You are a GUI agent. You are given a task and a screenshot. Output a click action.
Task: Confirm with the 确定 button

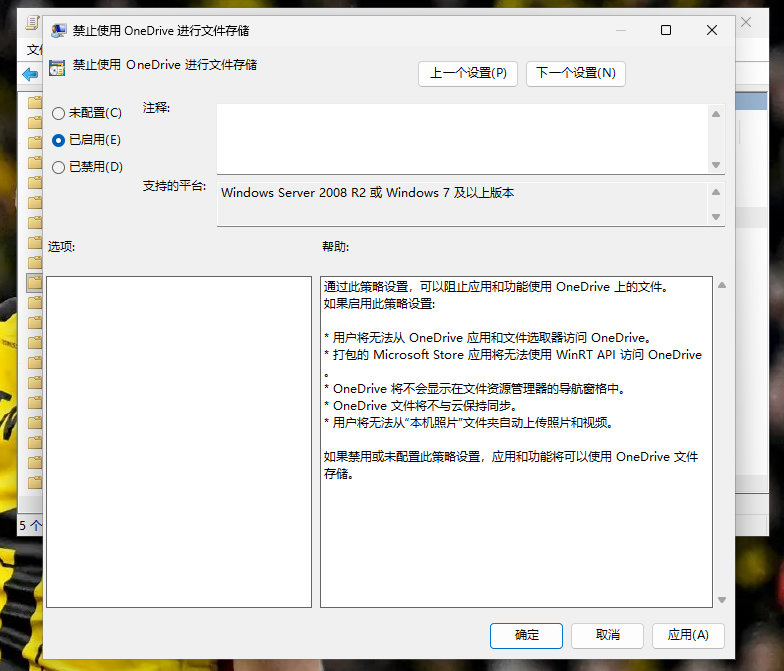click(x=526, y=636)
